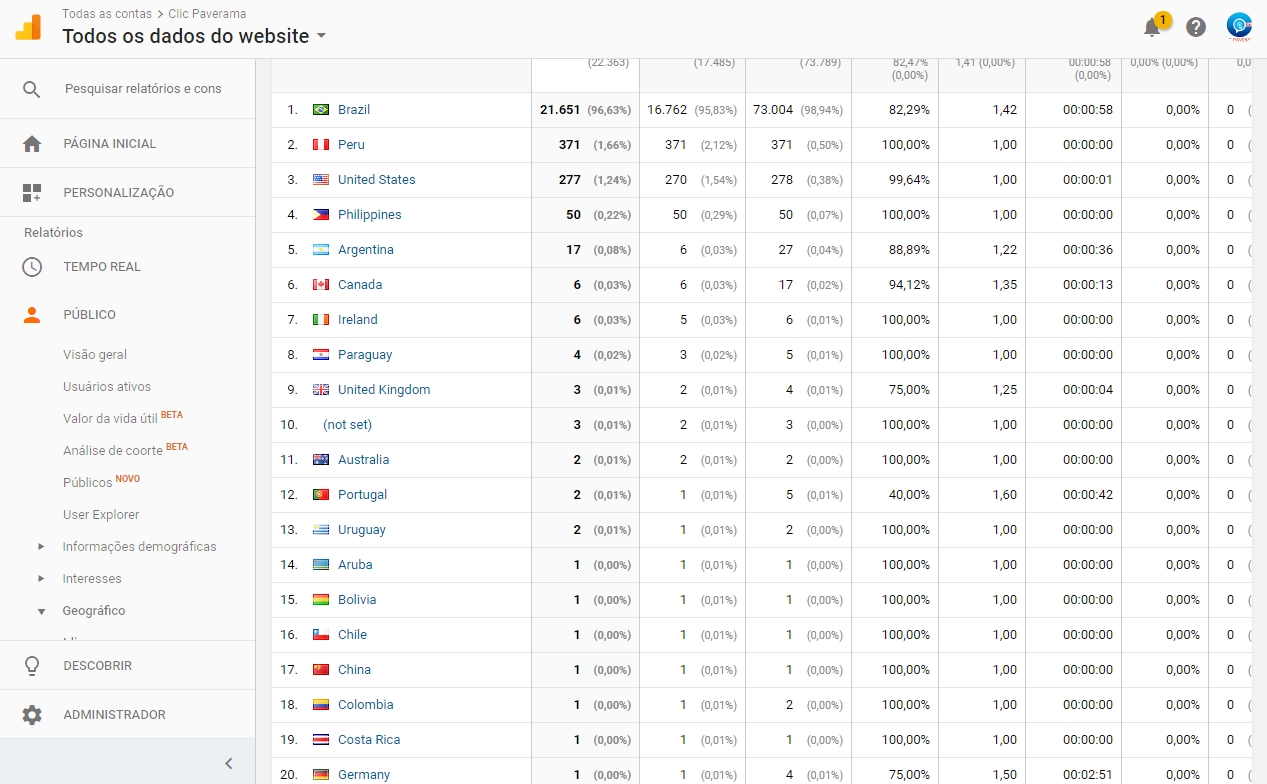Go to Página Inicial home icon
1267x784 pixels.
pyautogui.click(x=32, y=144)
